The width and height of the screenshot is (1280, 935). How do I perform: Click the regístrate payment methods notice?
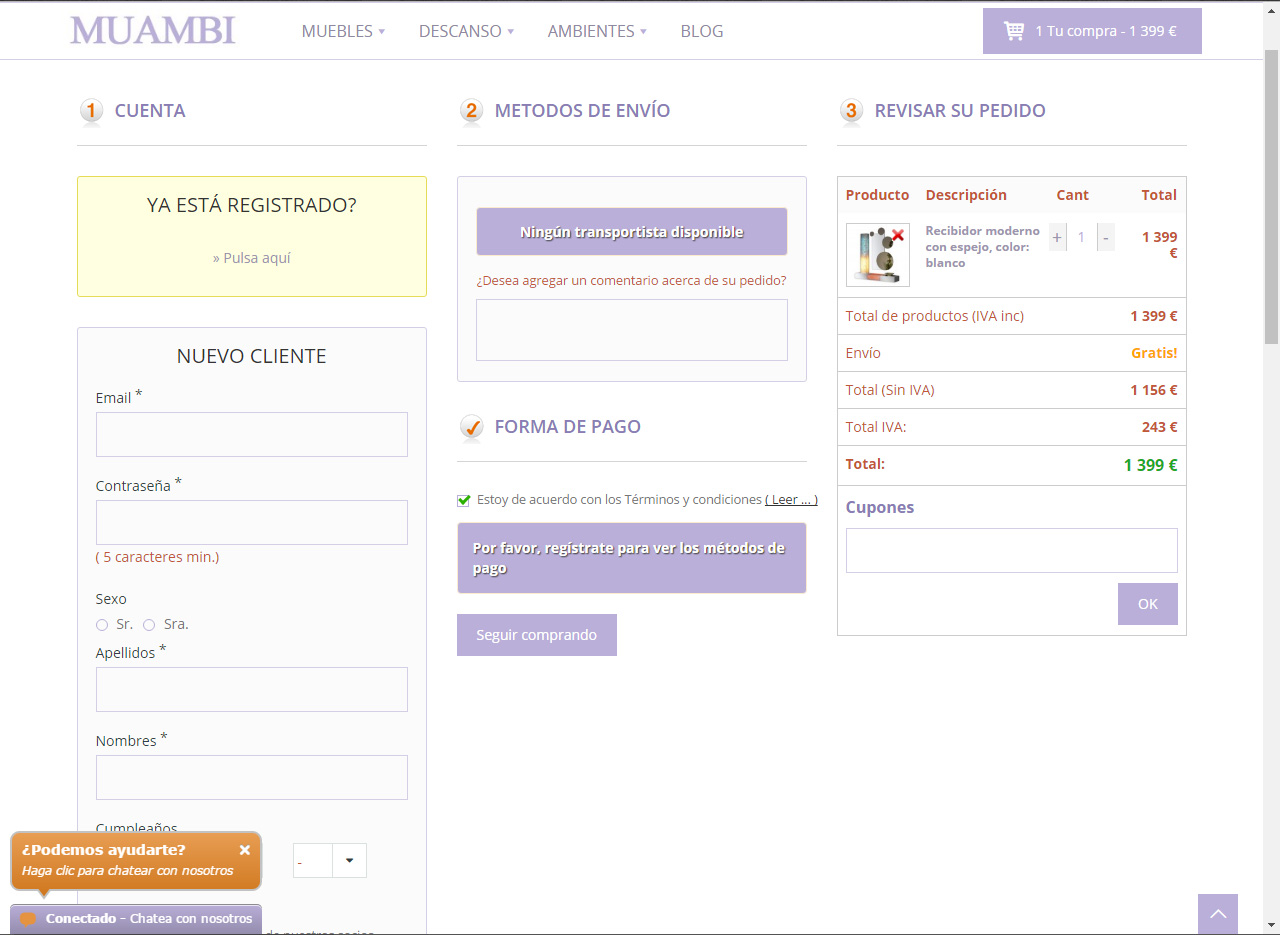coord(632,558)
